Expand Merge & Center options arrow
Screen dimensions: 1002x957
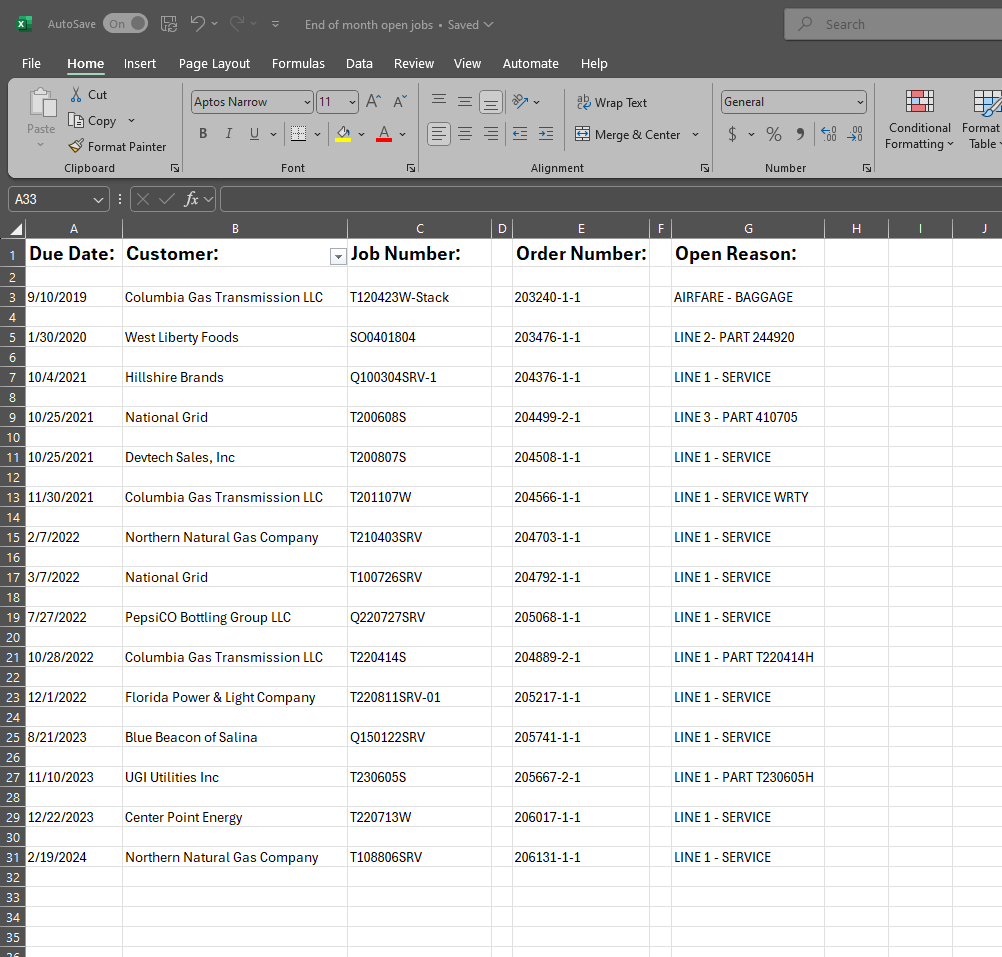click(x=695, y=135)
